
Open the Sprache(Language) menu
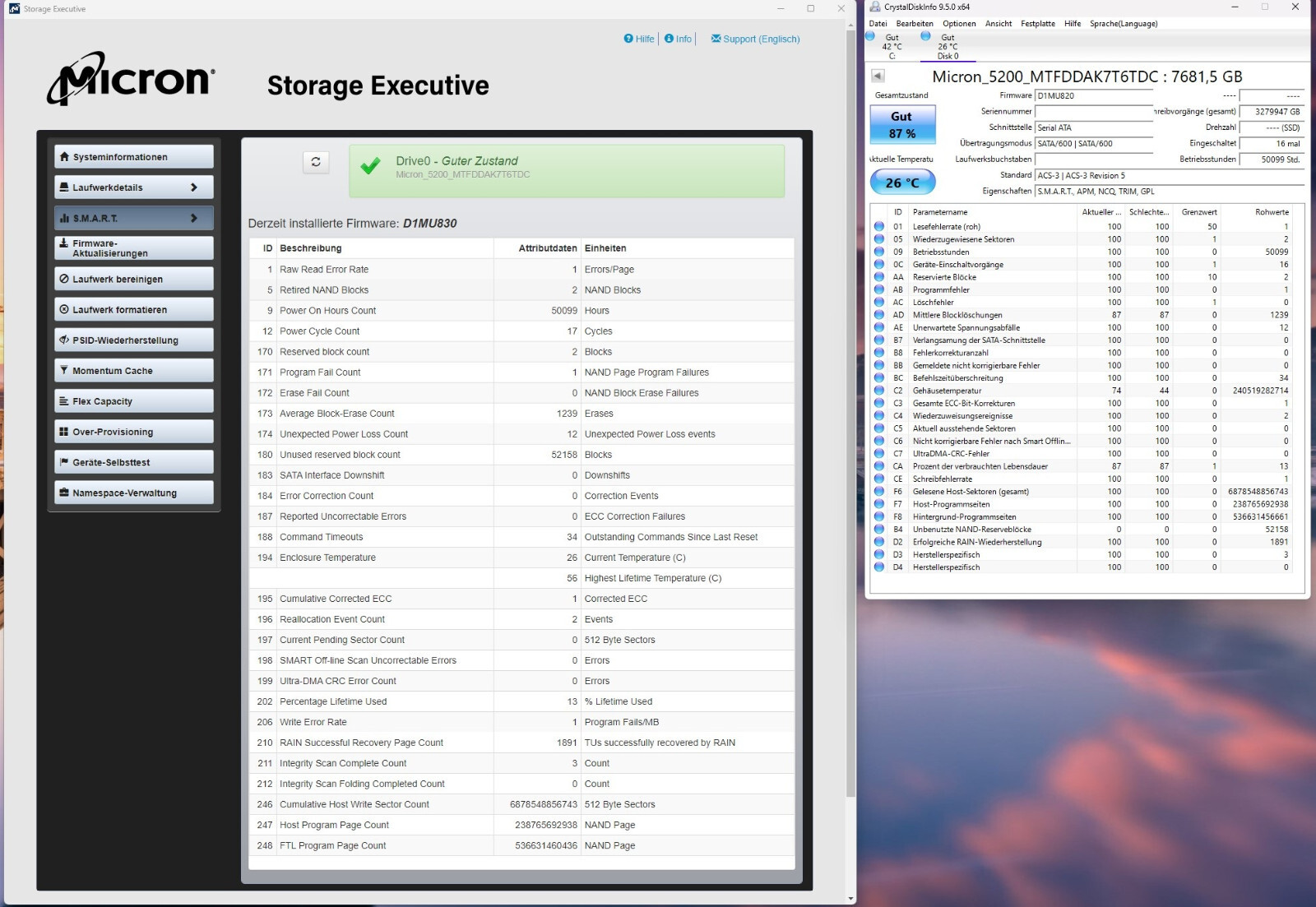1124,24
